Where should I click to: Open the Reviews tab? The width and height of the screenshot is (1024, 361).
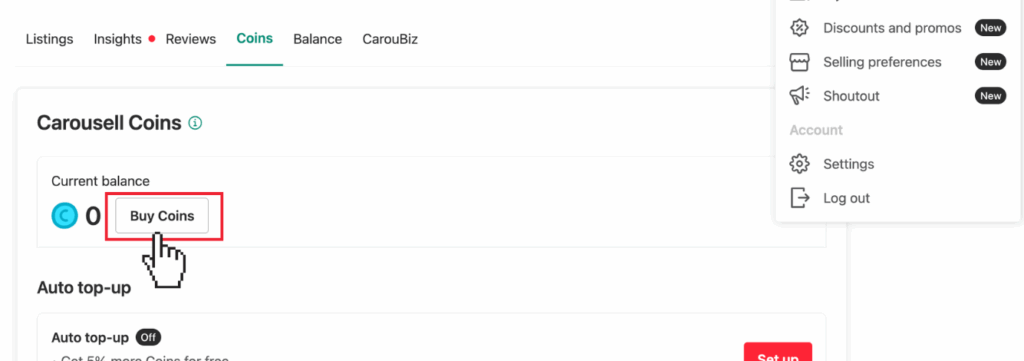[191, 39]
